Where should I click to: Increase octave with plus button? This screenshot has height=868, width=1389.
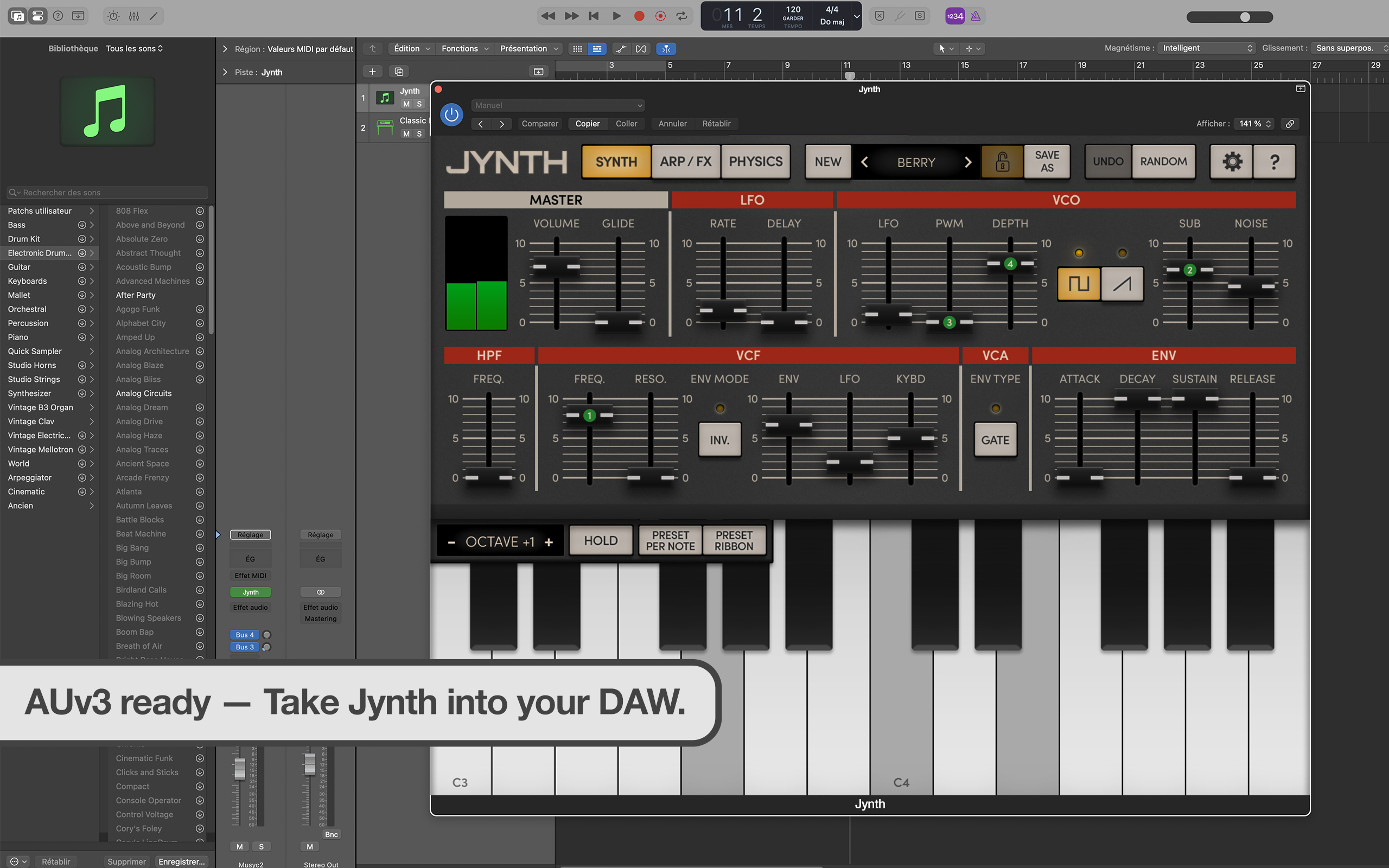(x=549, y=542)
